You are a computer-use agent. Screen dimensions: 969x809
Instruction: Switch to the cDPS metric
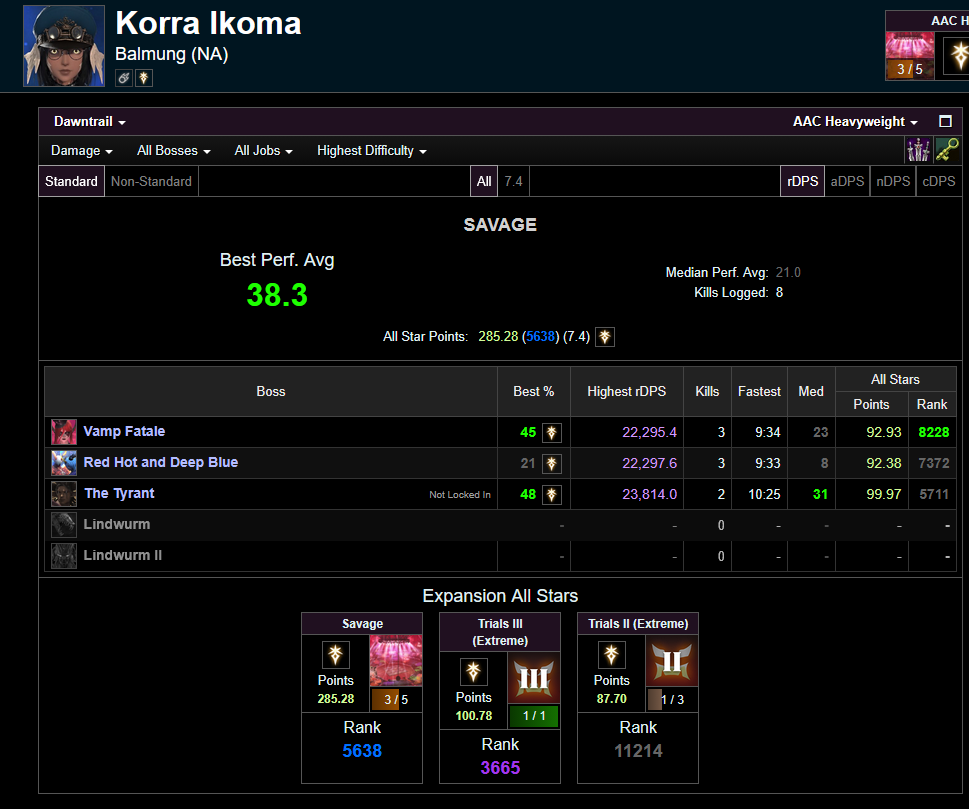pos(939,181)
